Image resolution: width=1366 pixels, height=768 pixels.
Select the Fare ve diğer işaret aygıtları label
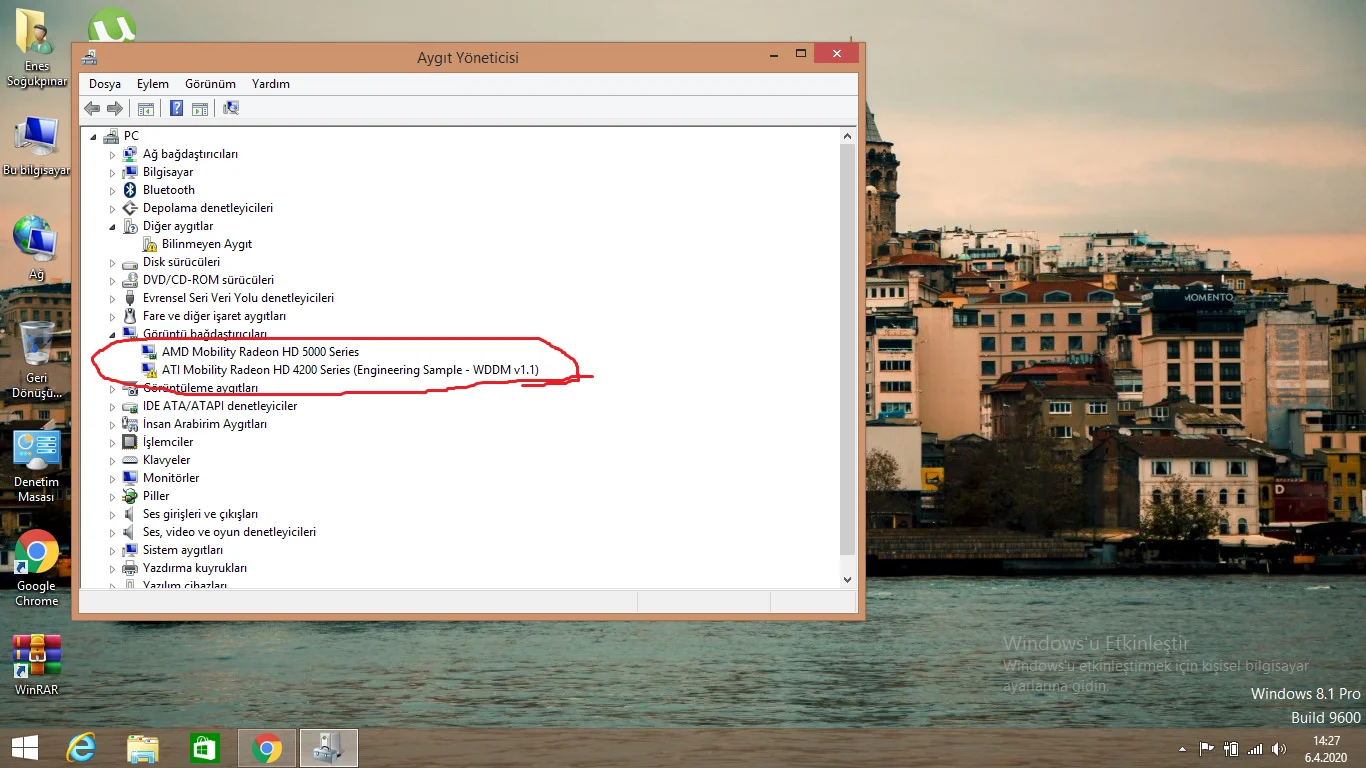coord(215,316)
